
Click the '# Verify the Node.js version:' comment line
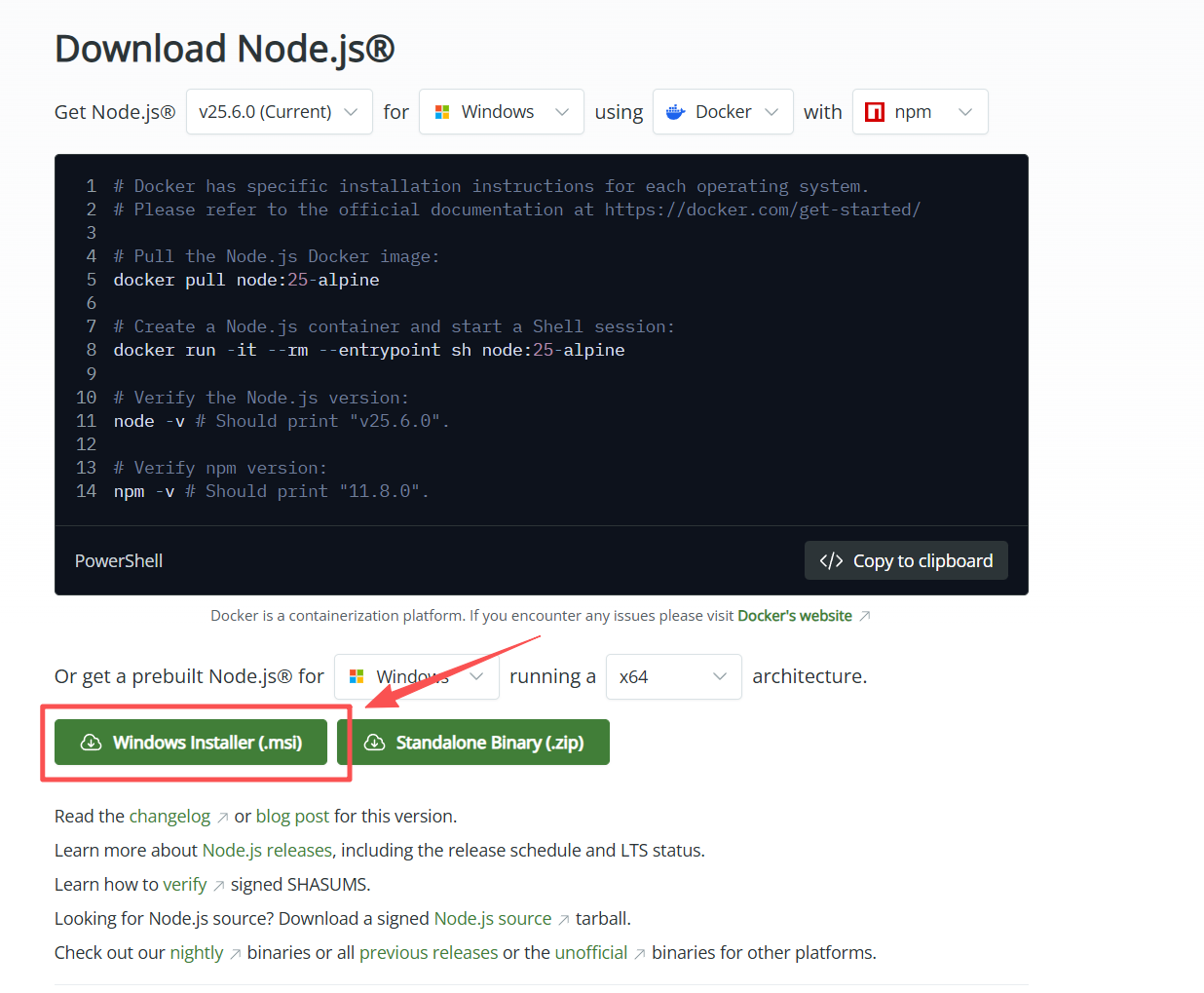point(261,398)
